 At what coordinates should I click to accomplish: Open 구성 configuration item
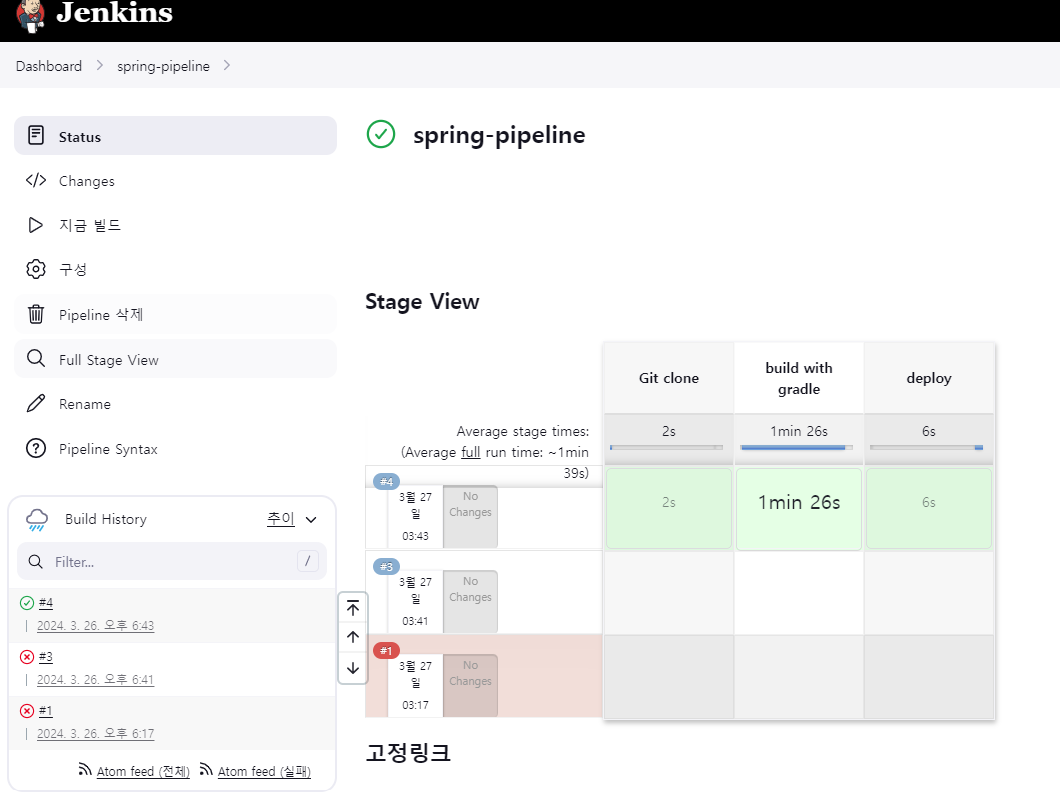click(x=175, y=270)
